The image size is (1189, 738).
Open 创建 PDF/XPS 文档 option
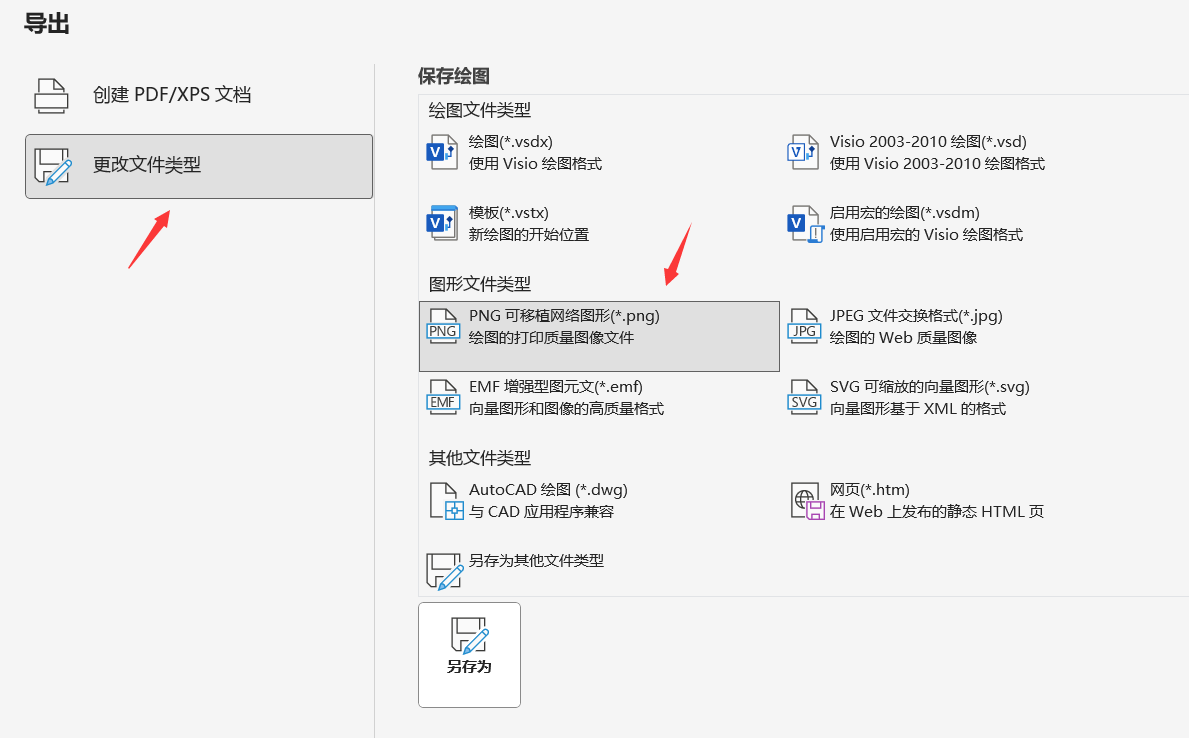(x=199, y=96)
